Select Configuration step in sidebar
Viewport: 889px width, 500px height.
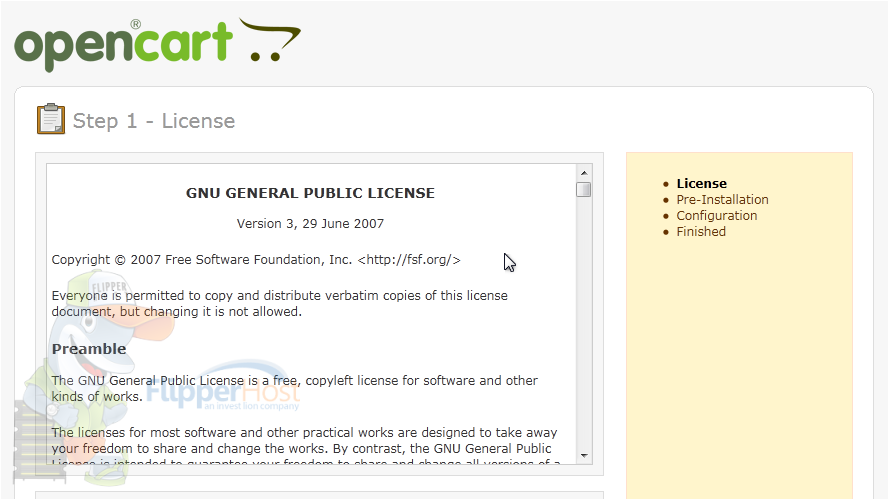tap(717, 215)
